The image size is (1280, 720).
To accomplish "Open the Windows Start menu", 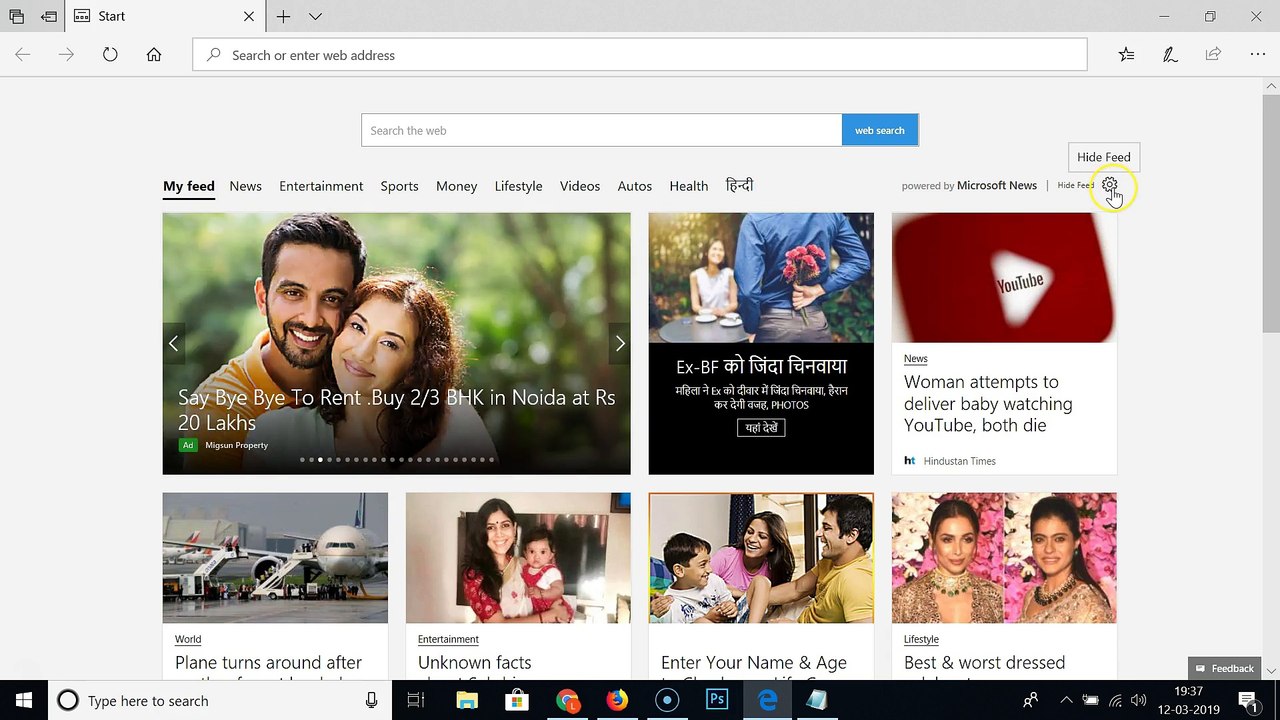I will coord(23,700).
